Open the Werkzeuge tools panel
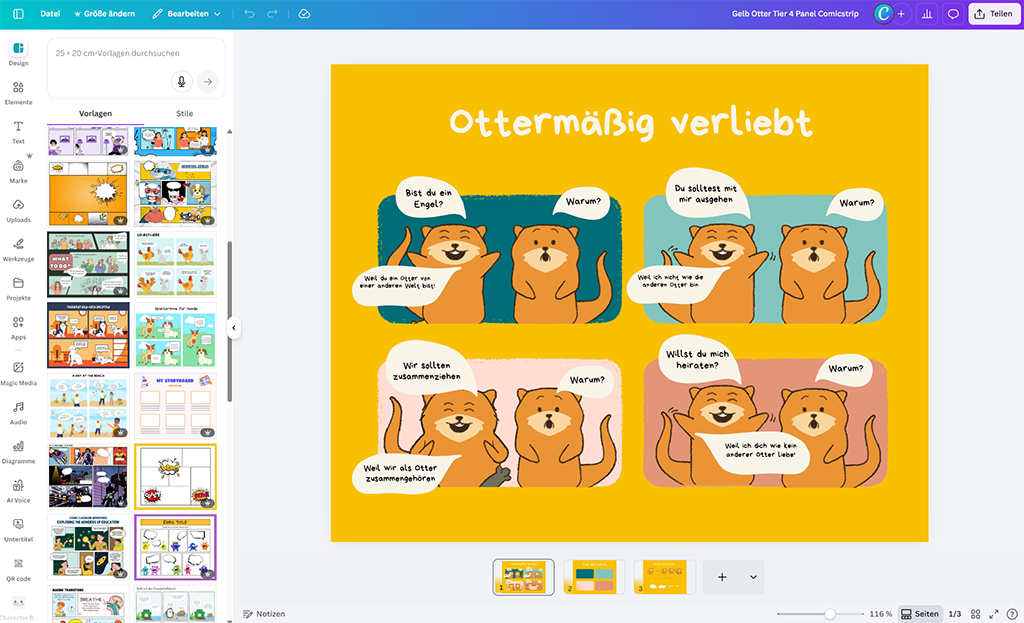 click(18, 249)
